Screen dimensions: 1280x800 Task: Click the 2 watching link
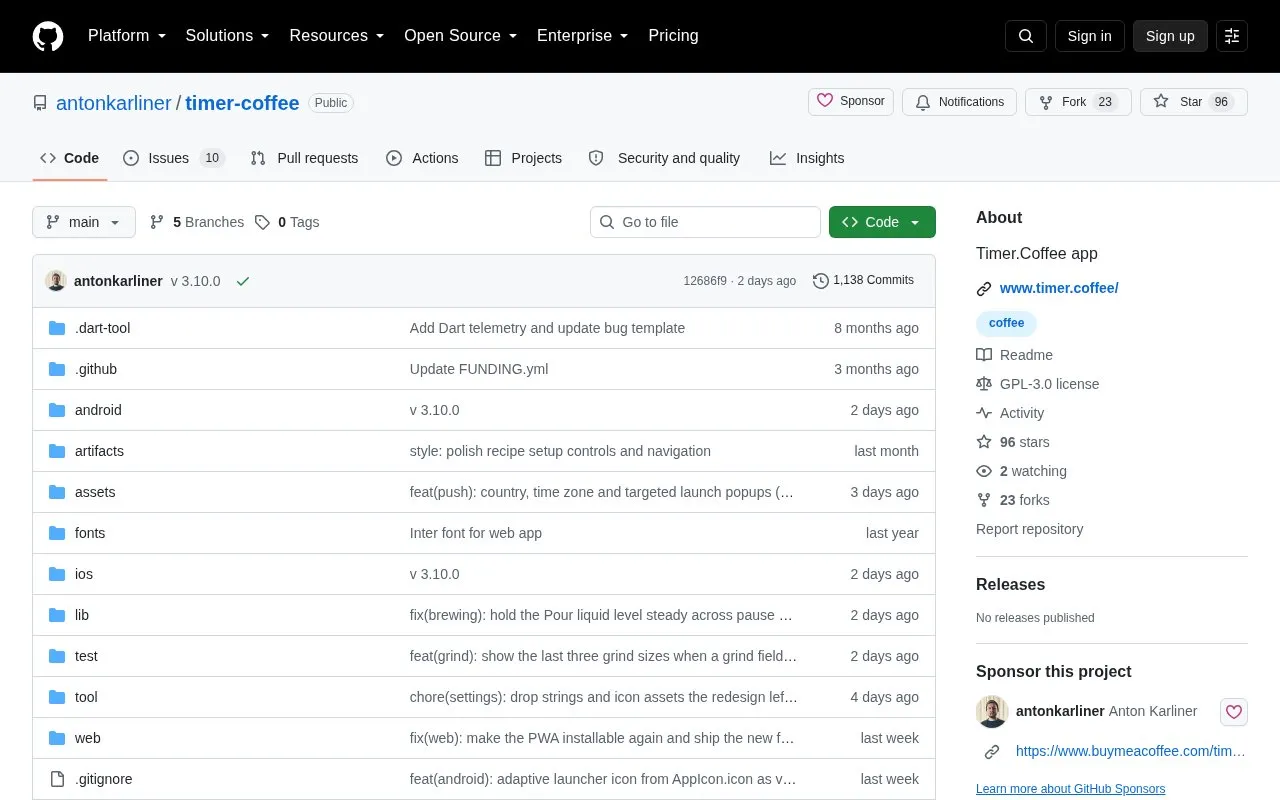1021,471
